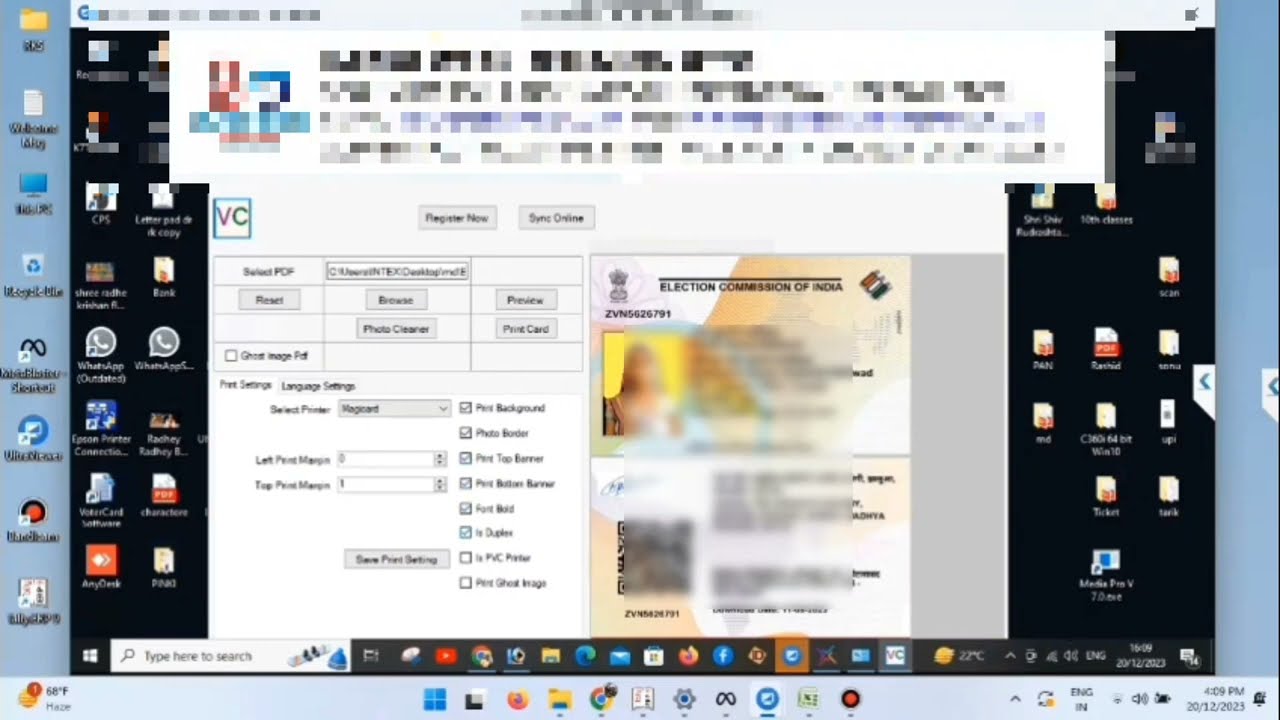Expand hidden tray icons in remote taskbar
The image size is (1280, 720).
pos(1010,656)
